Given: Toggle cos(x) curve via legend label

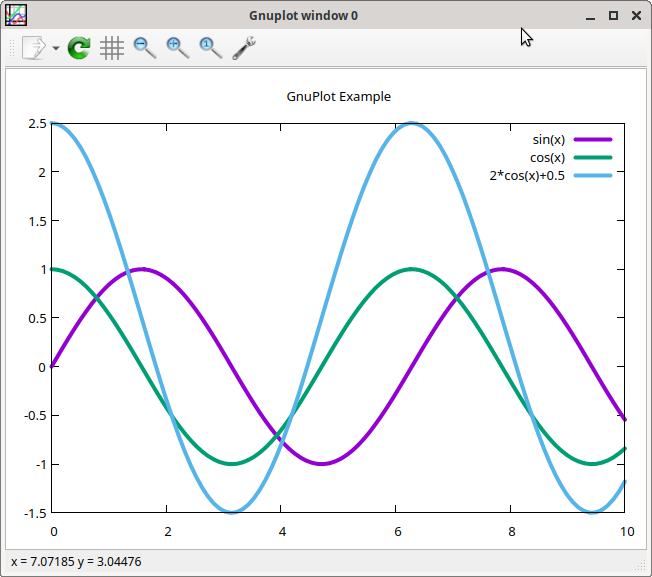Looking at the screenshot, I should click(x=547, y=158).
